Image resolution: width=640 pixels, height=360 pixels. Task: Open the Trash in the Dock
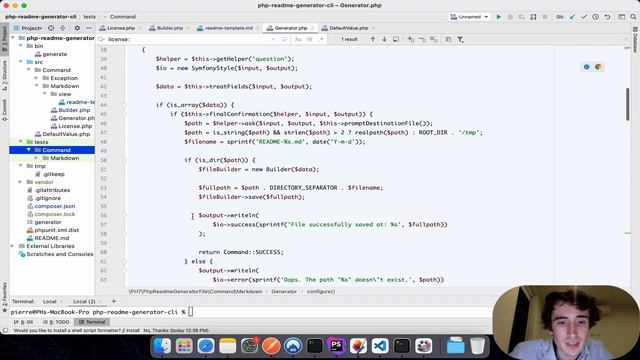[477, 346]
